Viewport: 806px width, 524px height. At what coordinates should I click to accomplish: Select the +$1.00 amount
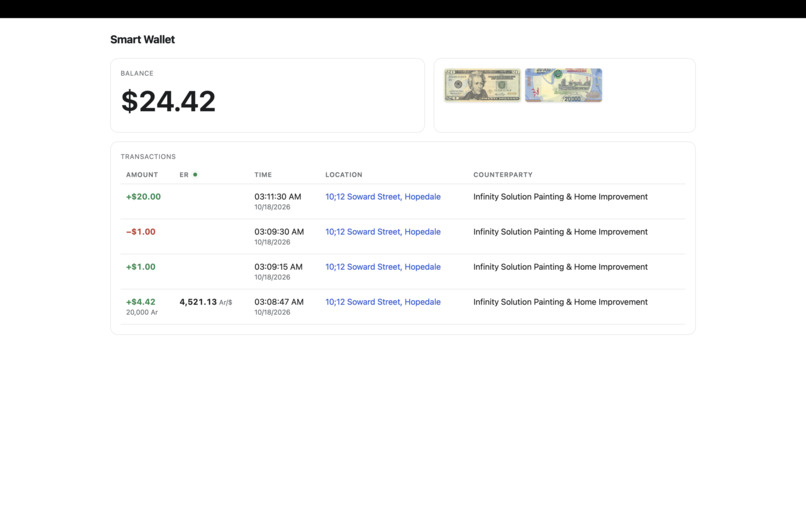coord(141,266)
